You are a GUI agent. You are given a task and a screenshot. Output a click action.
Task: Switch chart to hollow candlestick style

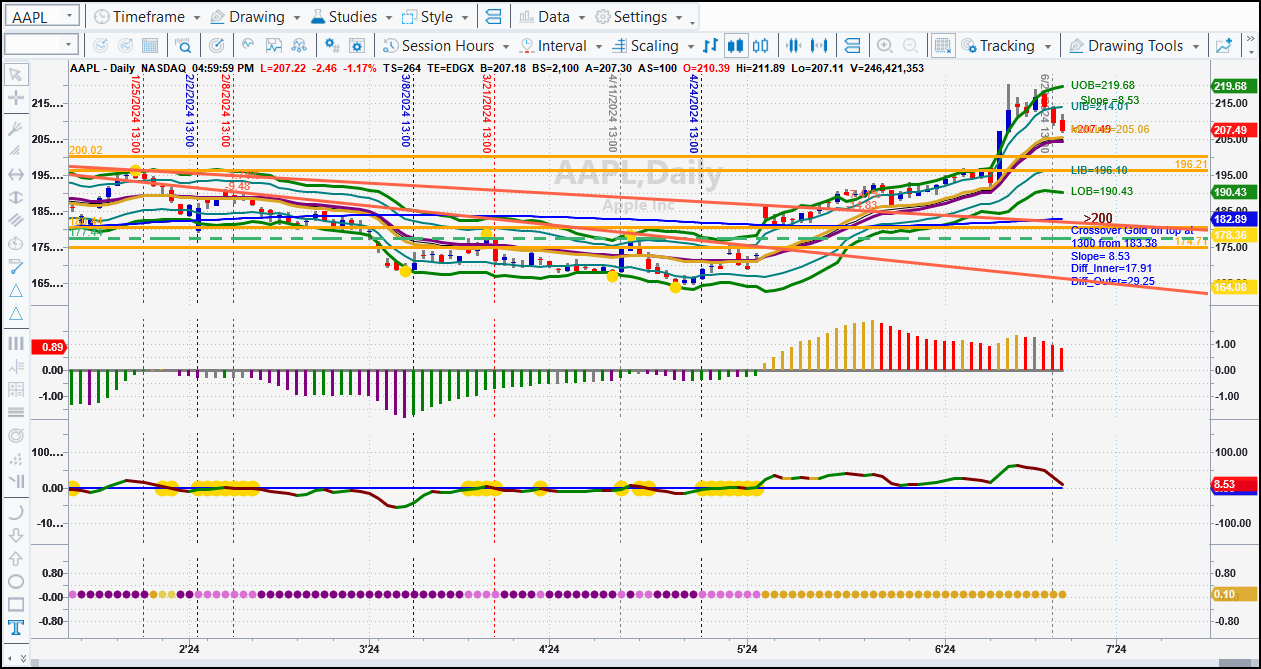tap(761, 45)
